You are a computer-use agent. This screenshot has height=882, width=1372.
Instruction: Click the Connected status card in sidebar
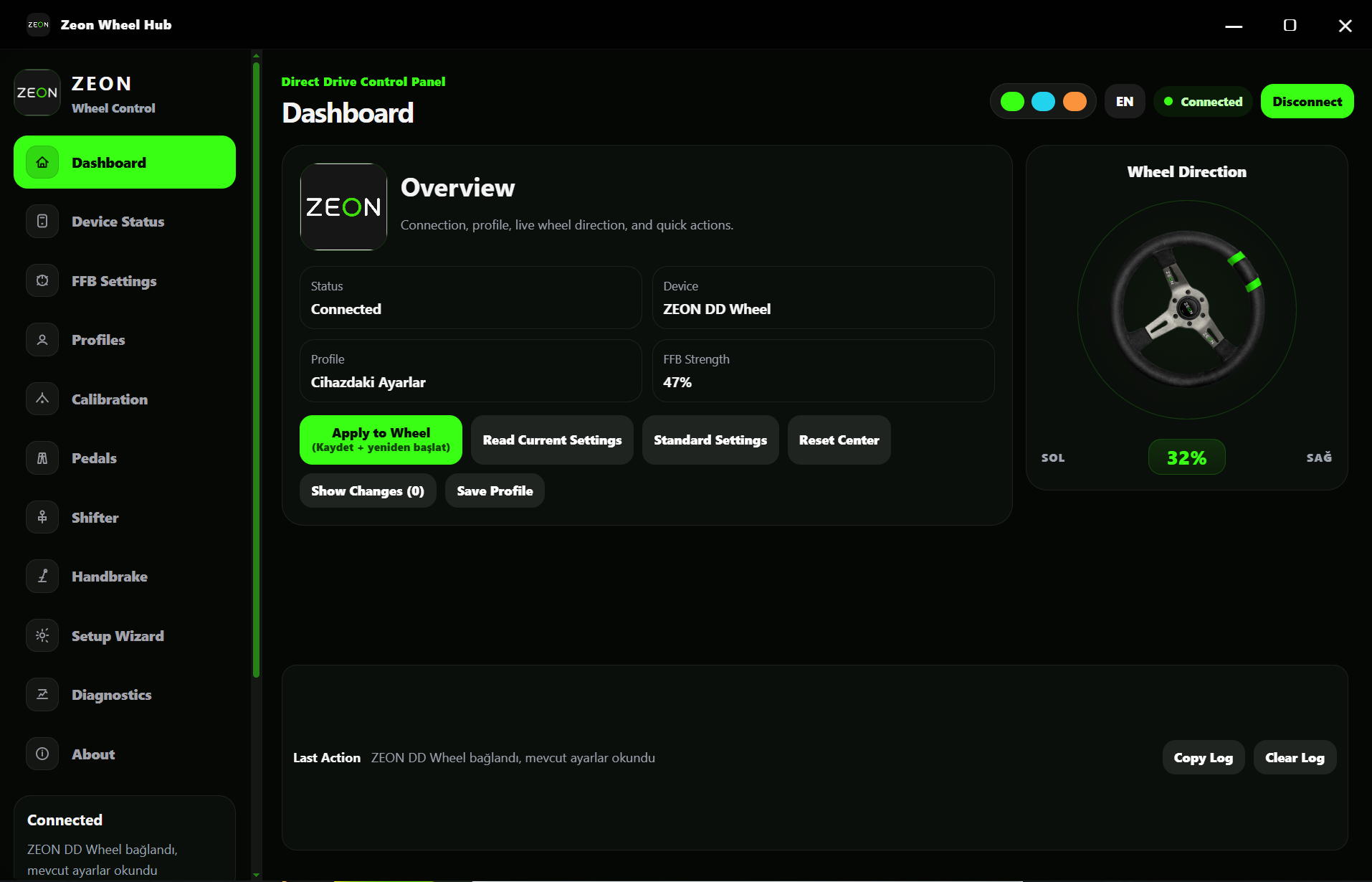(125, 838)
